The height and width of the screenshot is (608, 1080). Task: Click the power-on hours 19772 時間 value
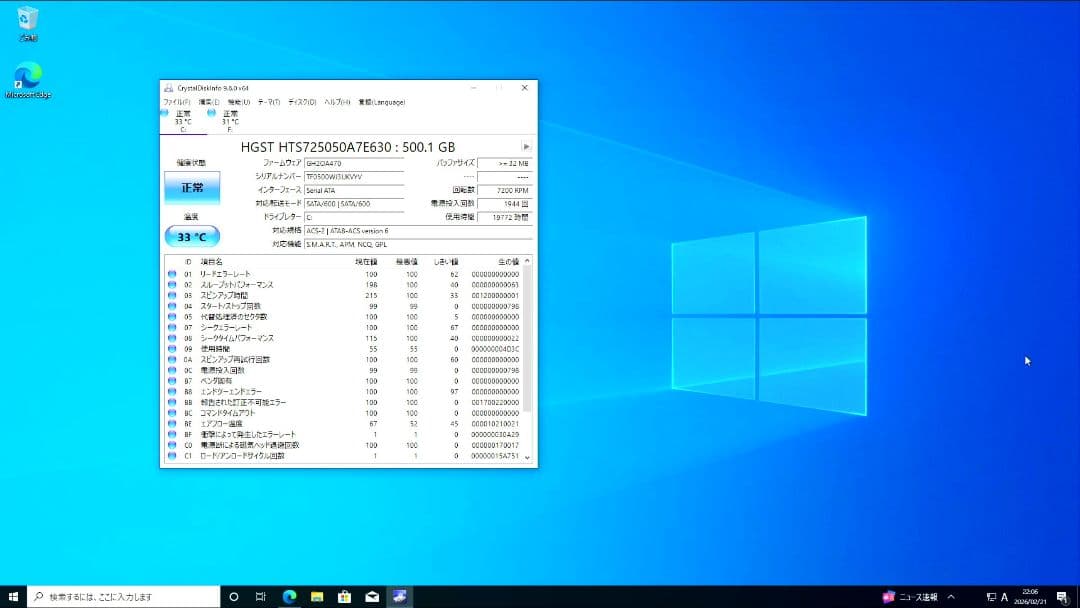pos(505,217)
